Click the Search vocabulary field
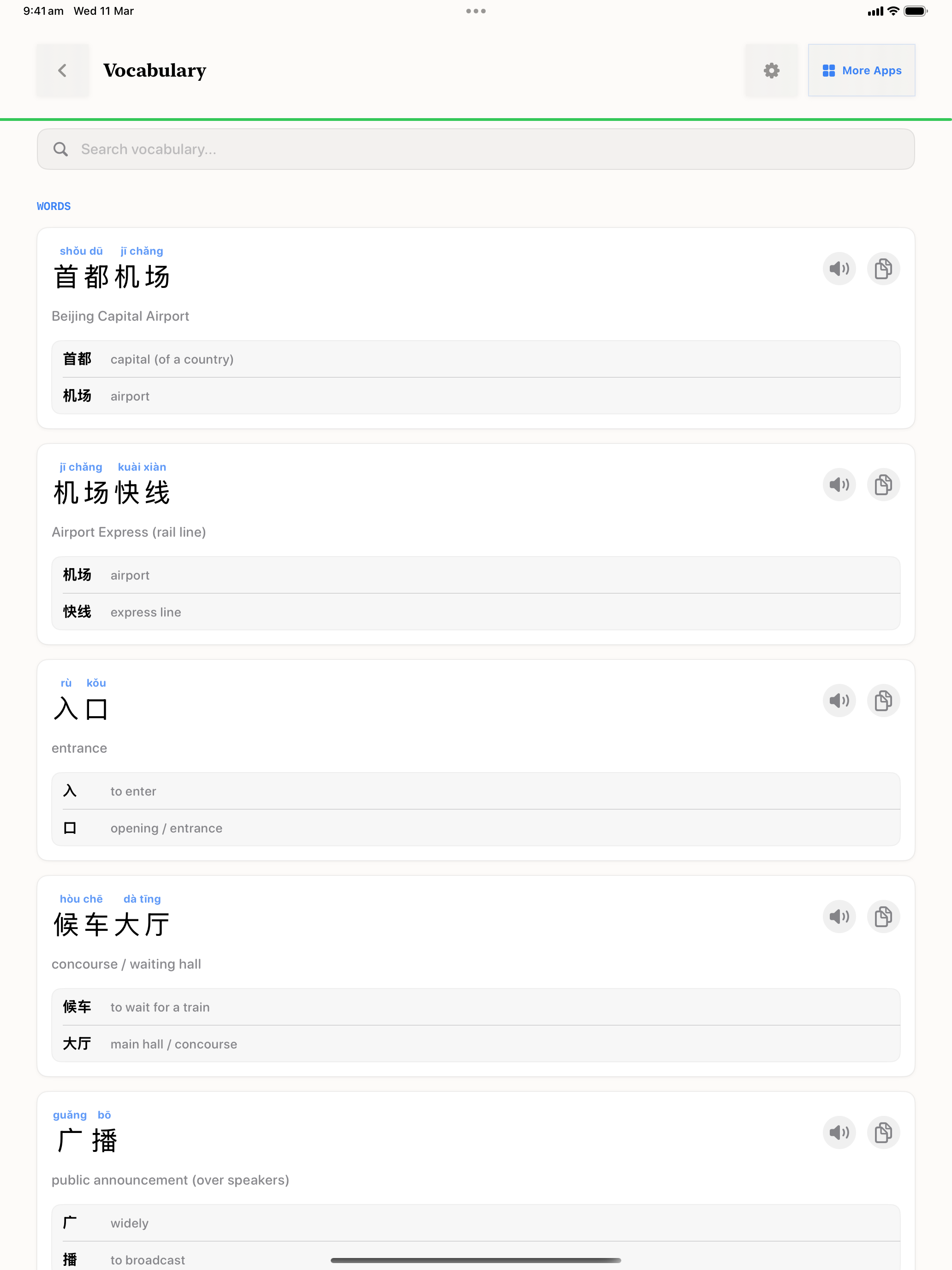The image size is (952, 1270). click(x=475, y=149)
